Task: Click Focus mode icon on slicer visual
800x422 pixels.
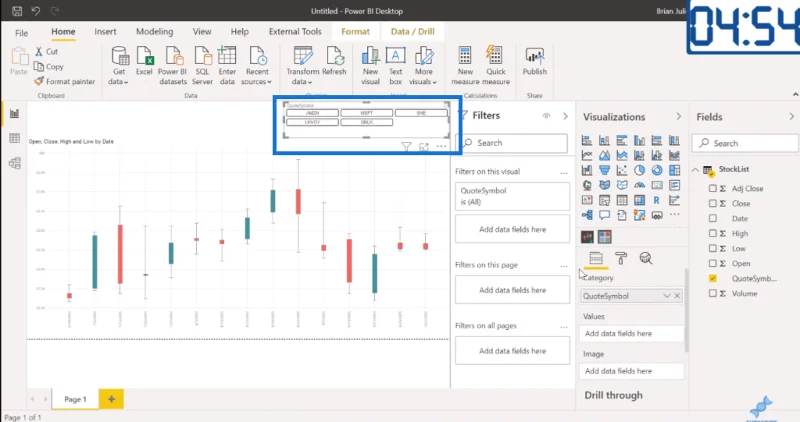Action: (423, 147)
